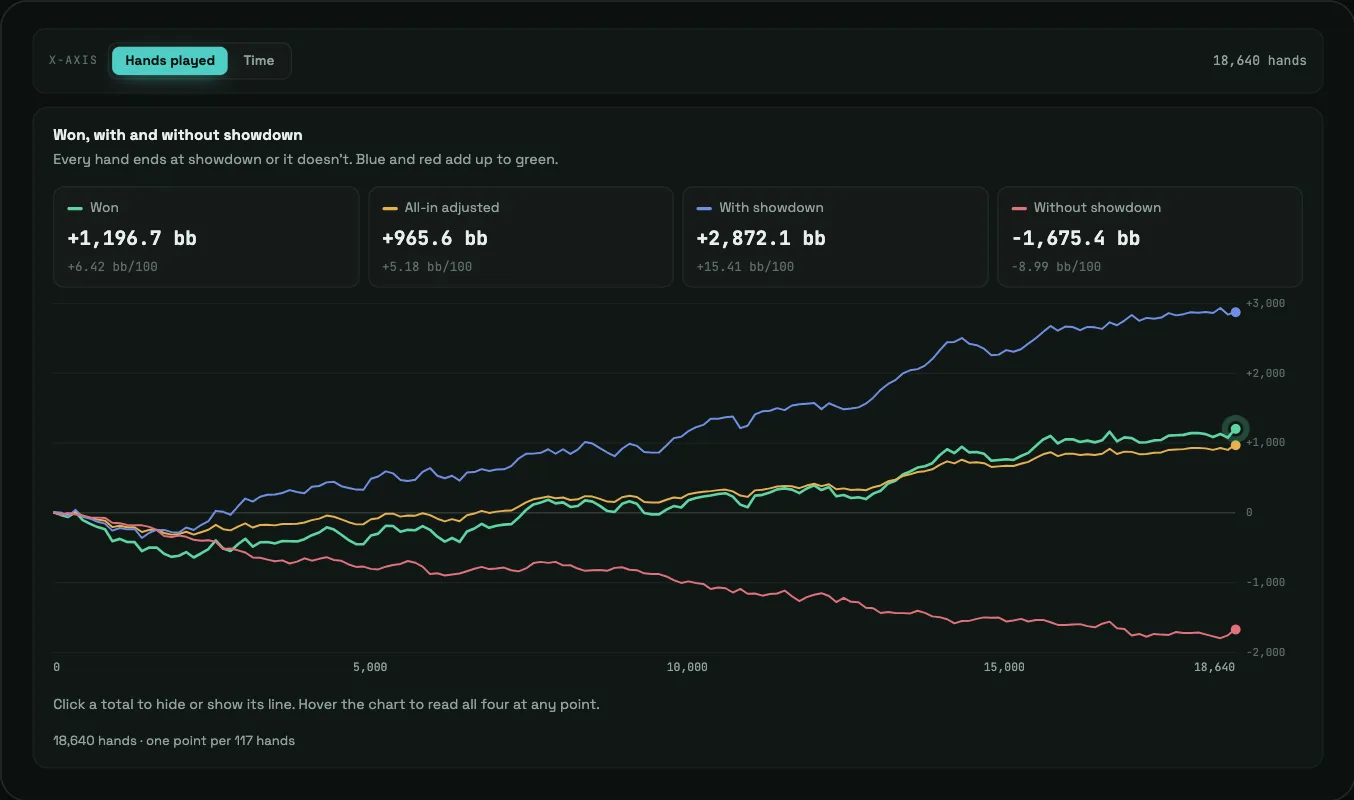Click the blue With showdown endpoint dot
The width and height of the screenshot is (1354, 800).
[1236, 312]
